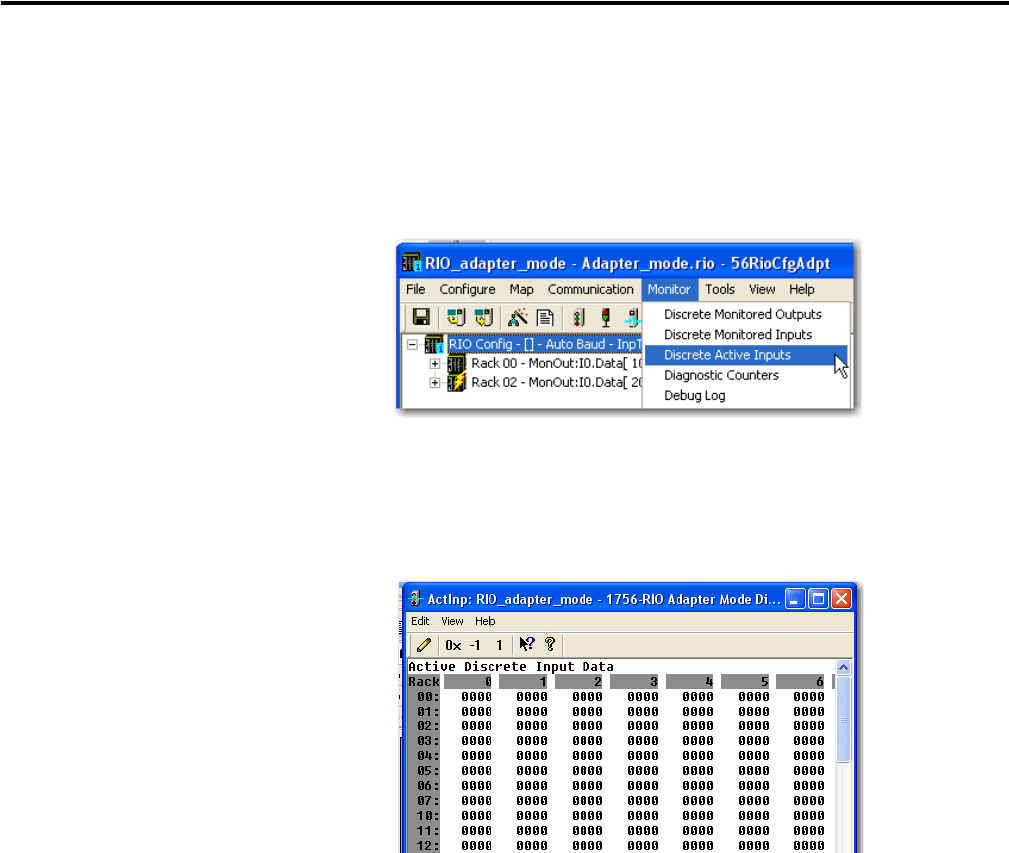
Task: Click the scroll up arrow in ActInp window
Action: click(x=843, y=667)
